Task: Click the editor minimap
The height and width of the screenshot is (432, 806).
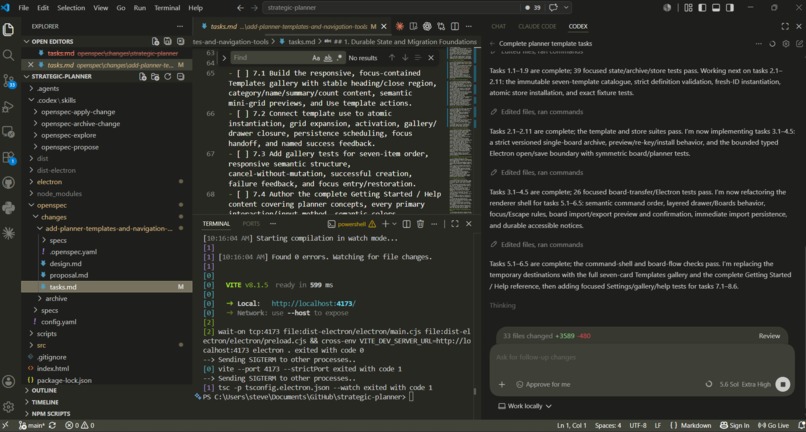Action: tap(462, 129)
